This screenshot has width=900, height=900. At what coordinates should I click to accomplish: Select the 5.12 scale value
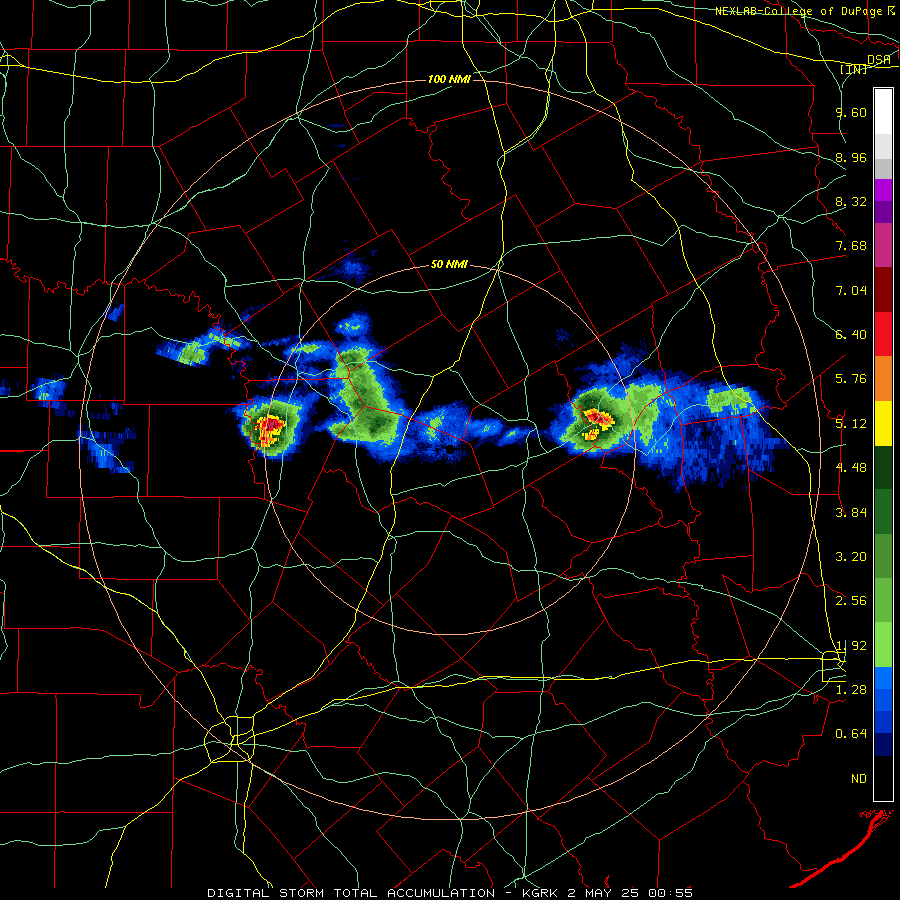(x=851, y=424)
